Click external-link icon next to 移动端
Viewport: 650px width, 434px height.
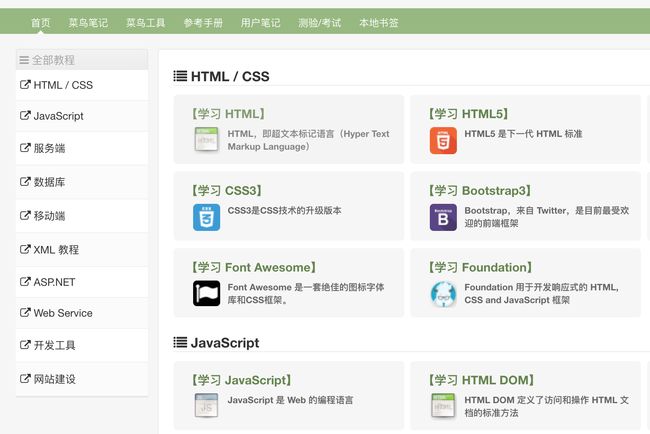click(25, 216)
